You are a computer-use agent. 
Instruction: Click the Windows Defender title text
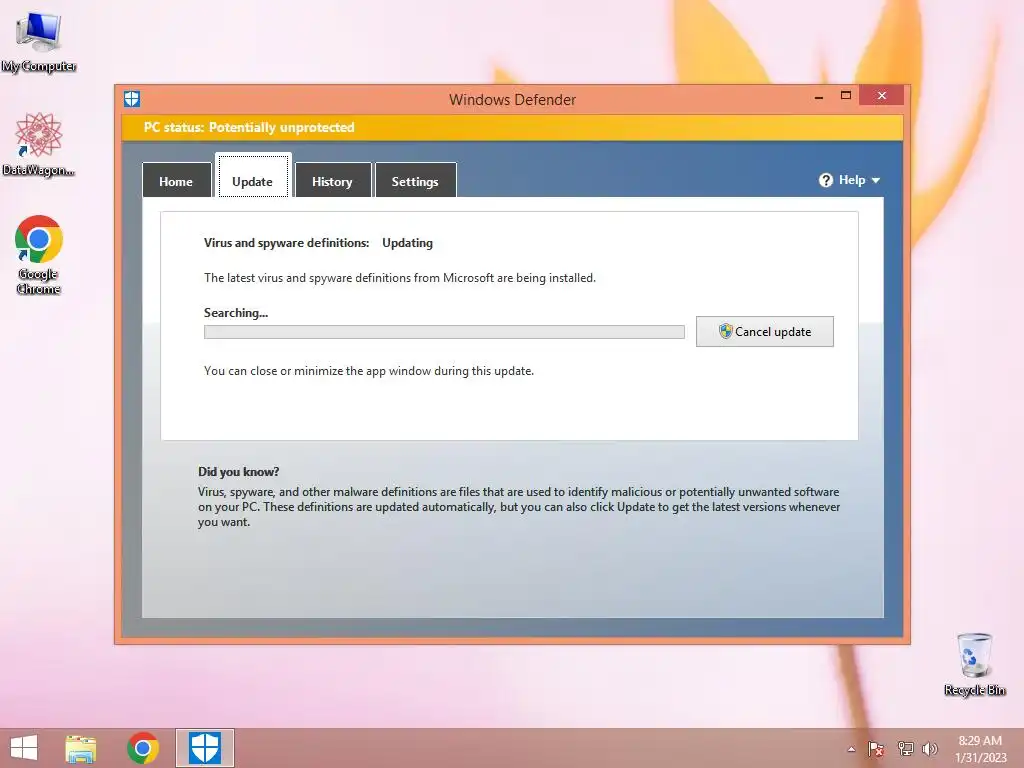513,99
